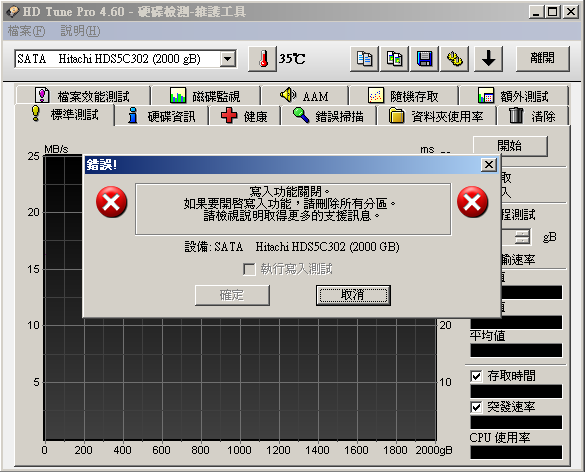Uncheck the 存取時間 checkbox
The height and width of the screenshot is (472, 585).
coord(476,376)
